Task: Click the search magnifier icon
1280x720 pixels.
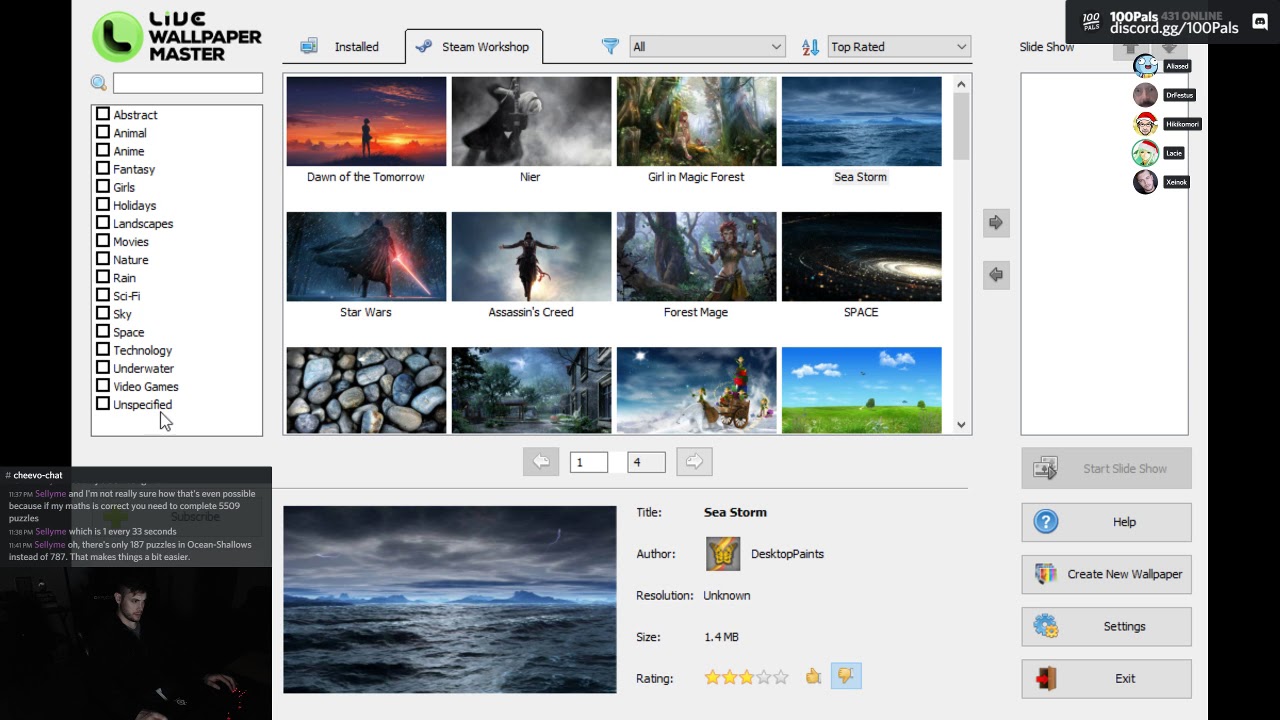Action: click(98, 83)
